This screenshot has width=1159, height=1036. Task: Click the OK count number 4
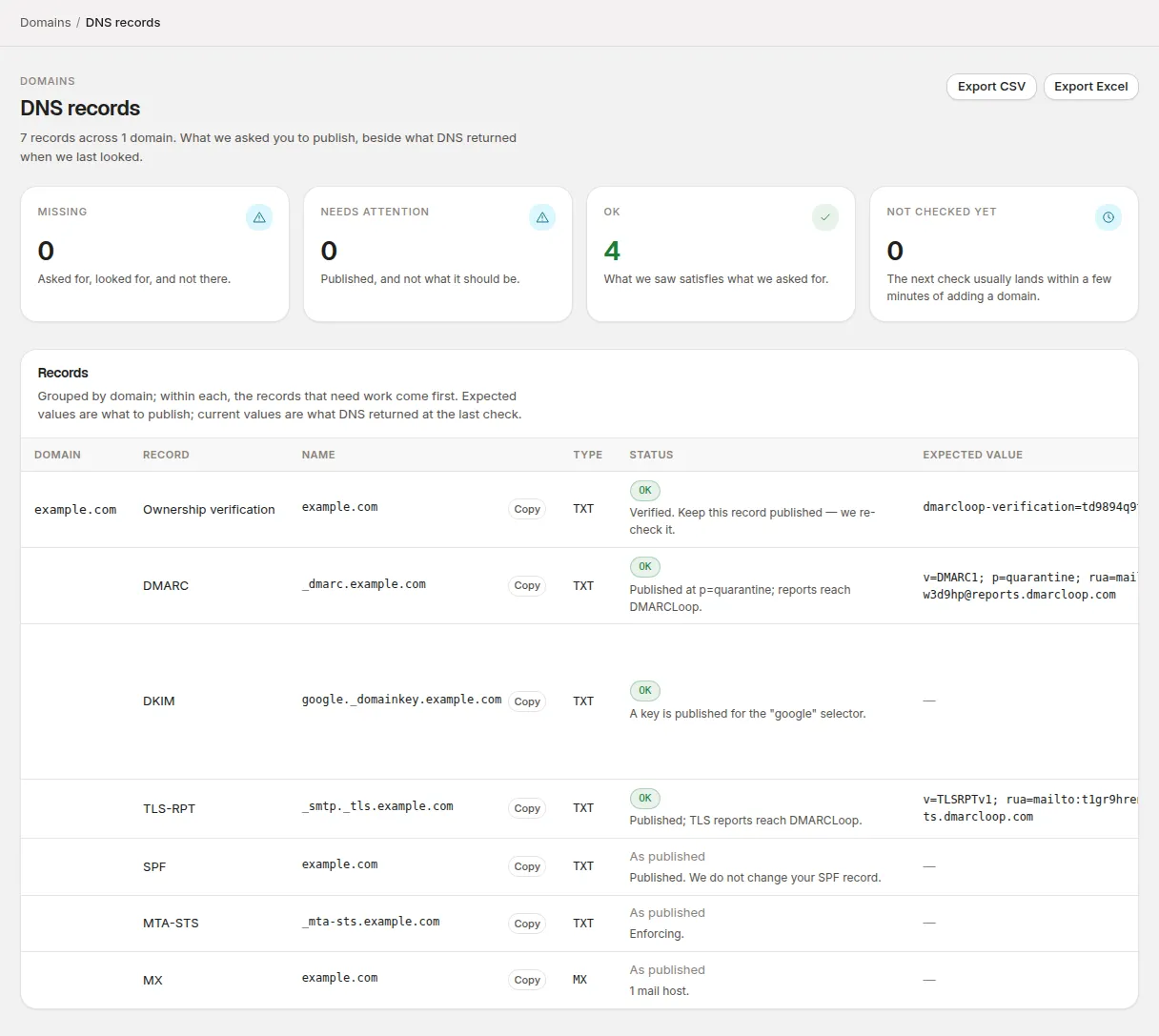[612, 251]
